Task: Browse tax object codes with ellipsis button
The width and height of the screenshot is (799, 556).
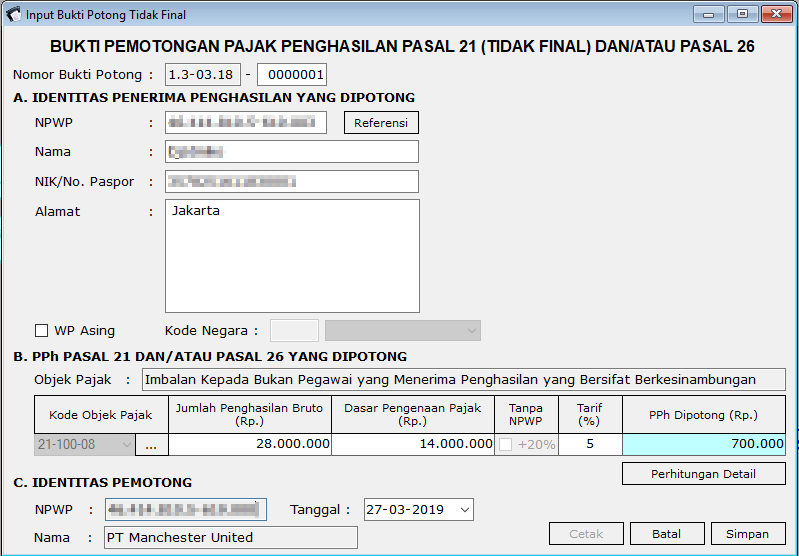Action: 151,445
